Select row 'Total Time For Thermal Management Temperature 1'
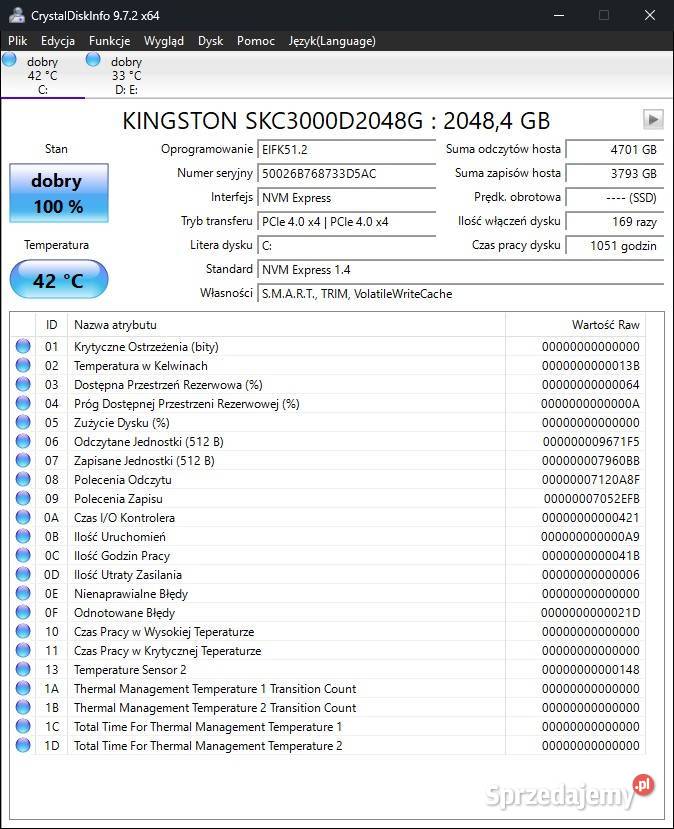 point(328,726)
